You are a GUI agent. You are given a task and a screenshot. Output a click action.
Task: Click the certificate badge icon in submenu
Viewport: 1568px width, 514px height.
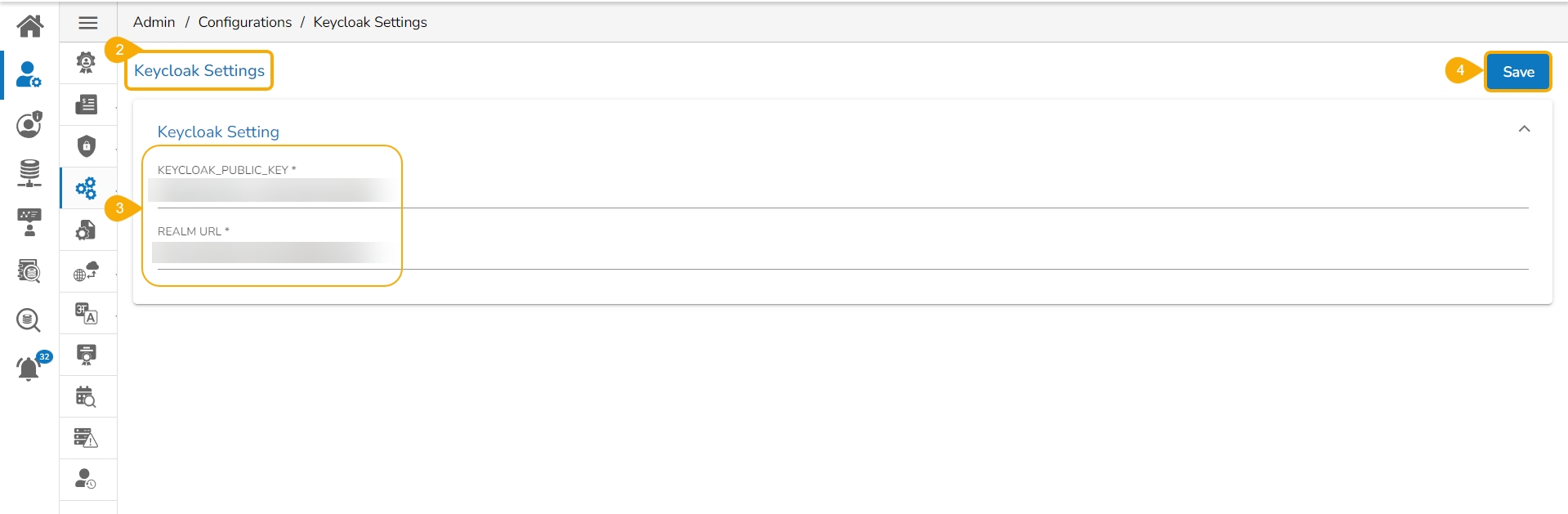87,63
